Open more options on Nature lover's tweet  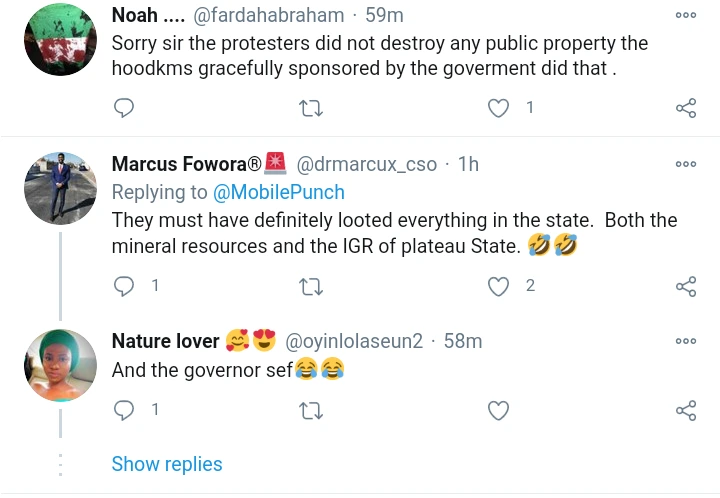[686, 341]
